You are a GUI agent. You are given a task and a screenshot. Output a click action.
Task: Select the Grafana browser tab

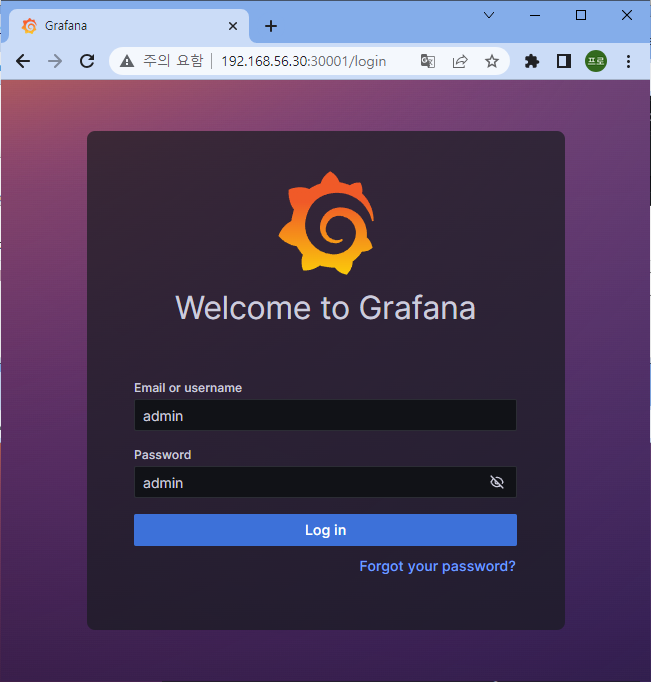click(x=129, y=26)
